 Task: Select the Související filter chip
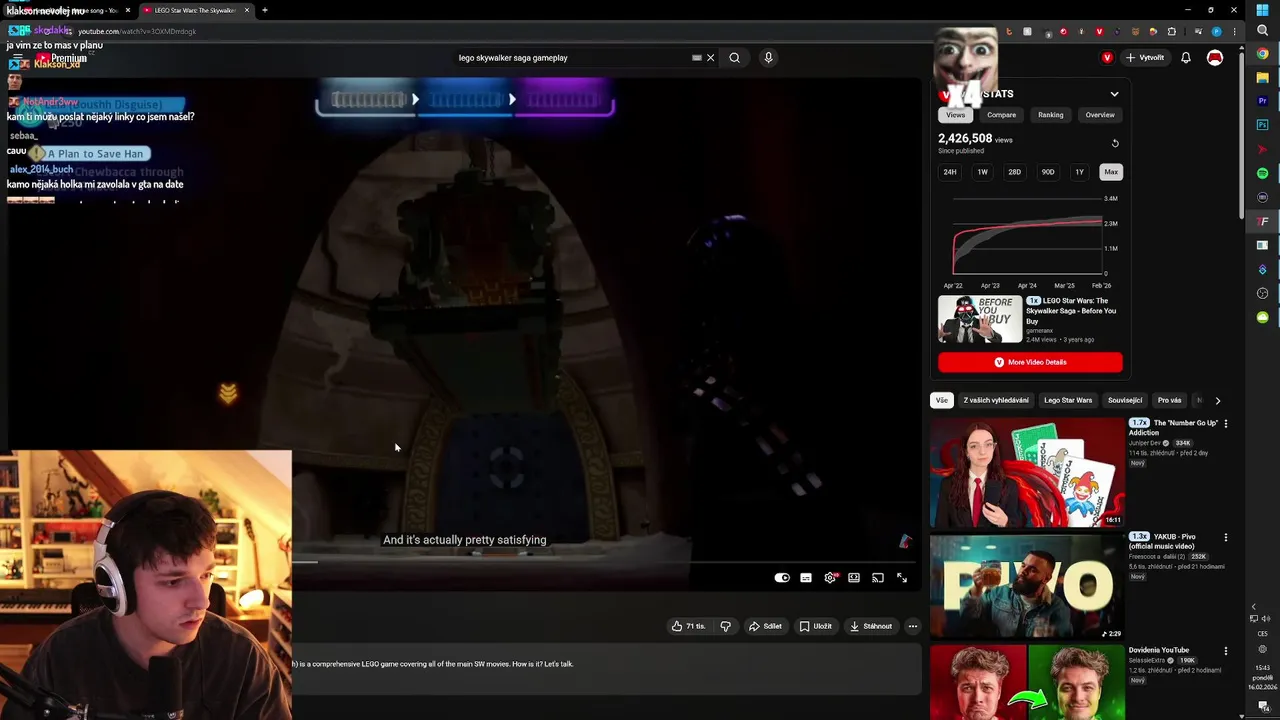click(1125, 400)
